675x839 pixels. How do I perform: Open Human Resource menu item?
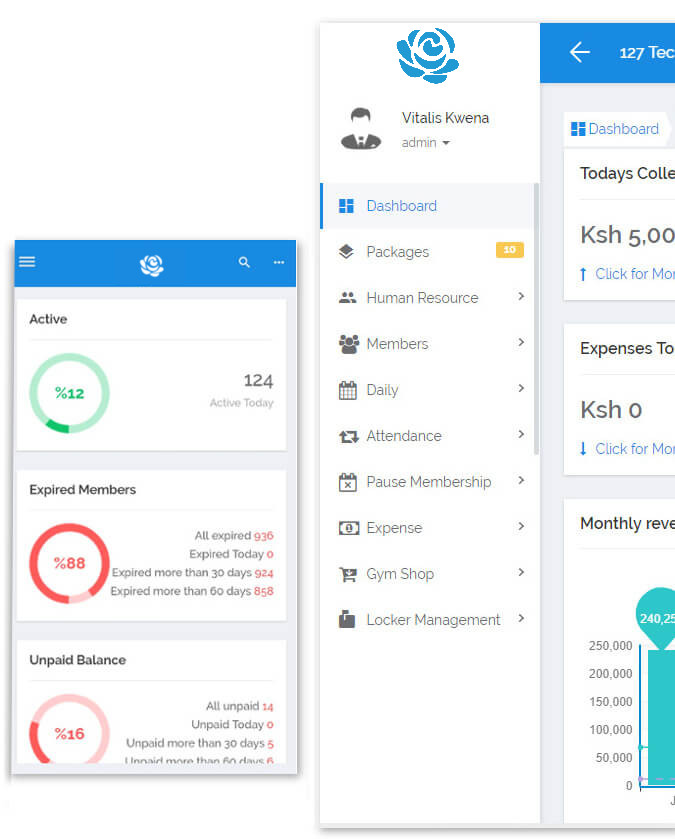[x=427, y=298]
